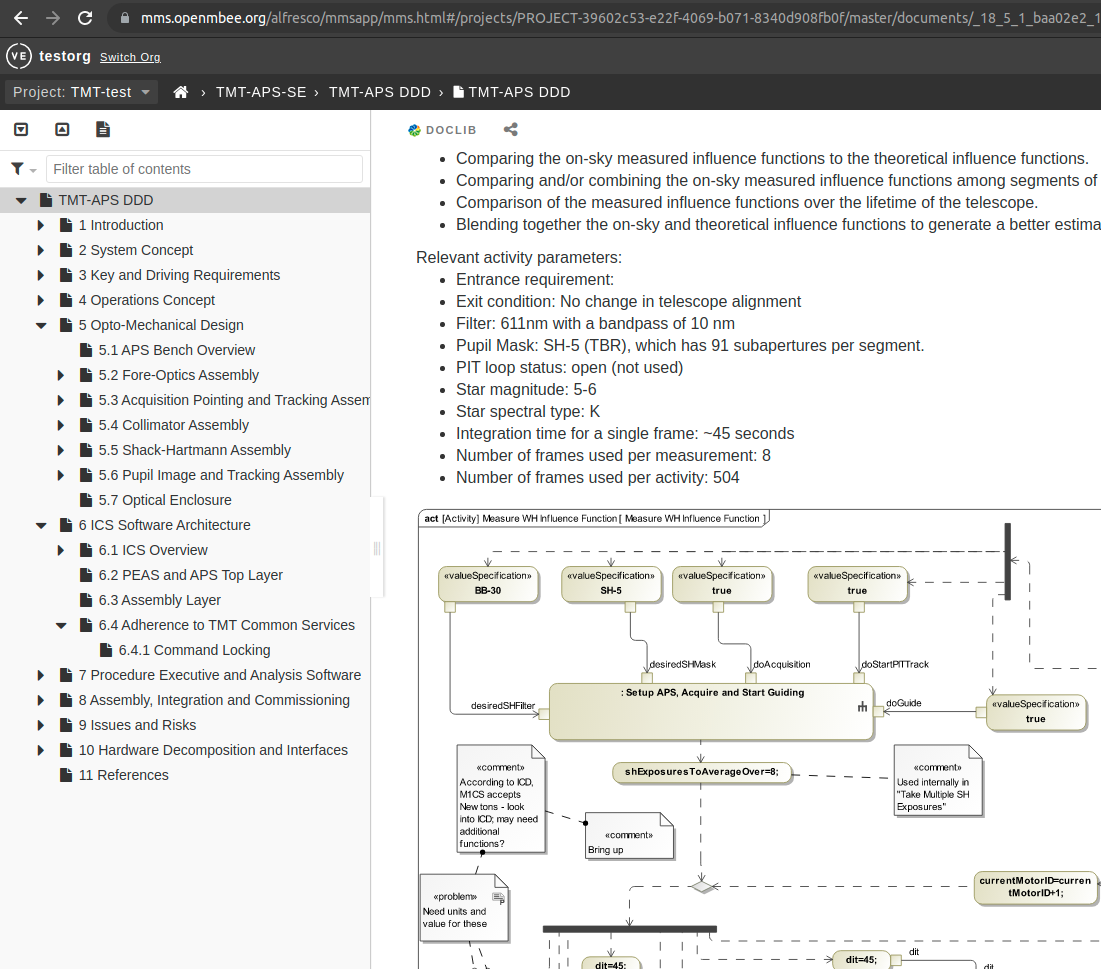Click the Switch Org link
The image size is (1101, 969).
(x=130, y=57)
